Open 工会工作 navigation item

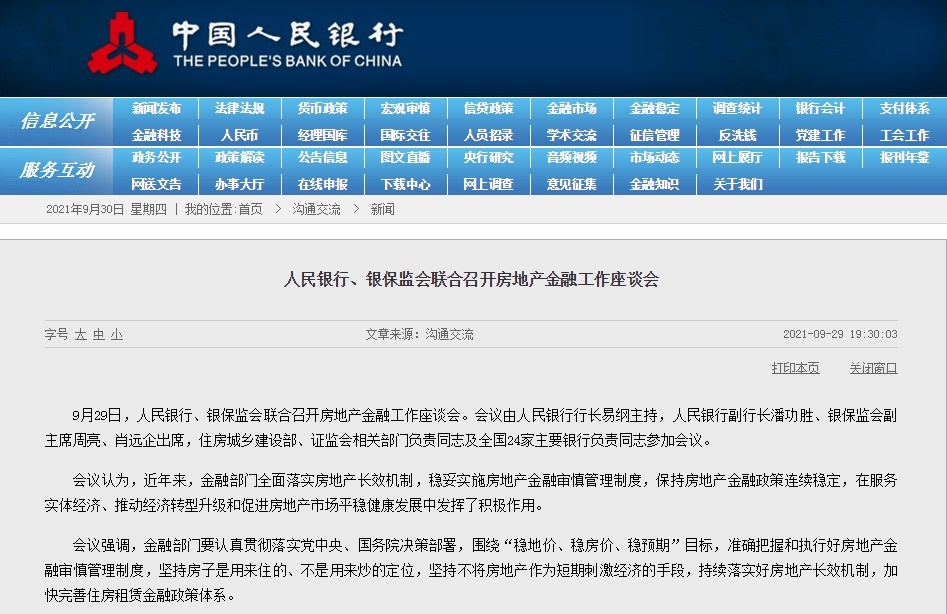904,135
